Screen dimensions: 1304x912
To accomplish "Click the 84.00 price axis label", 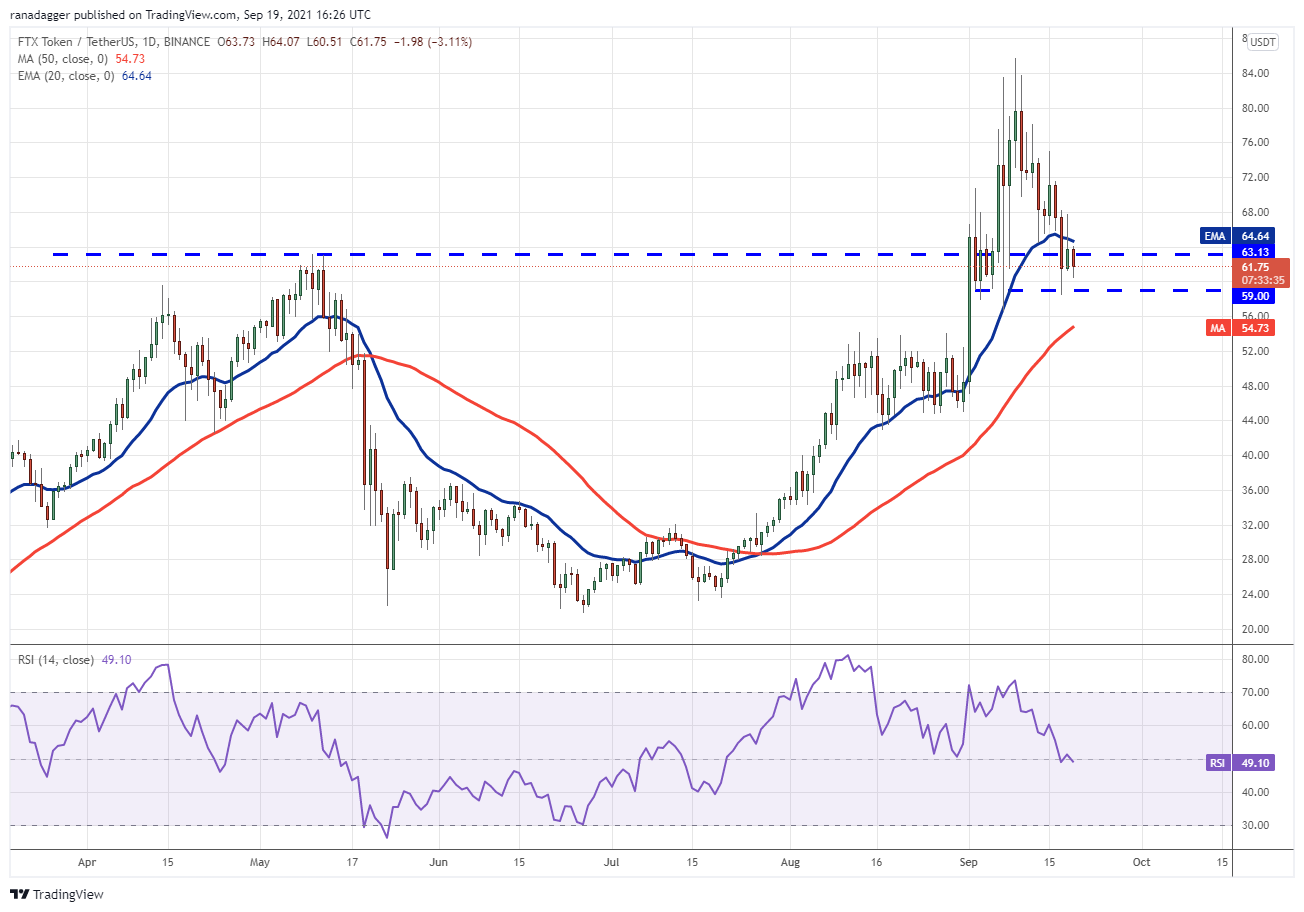I will (1256, 74).
